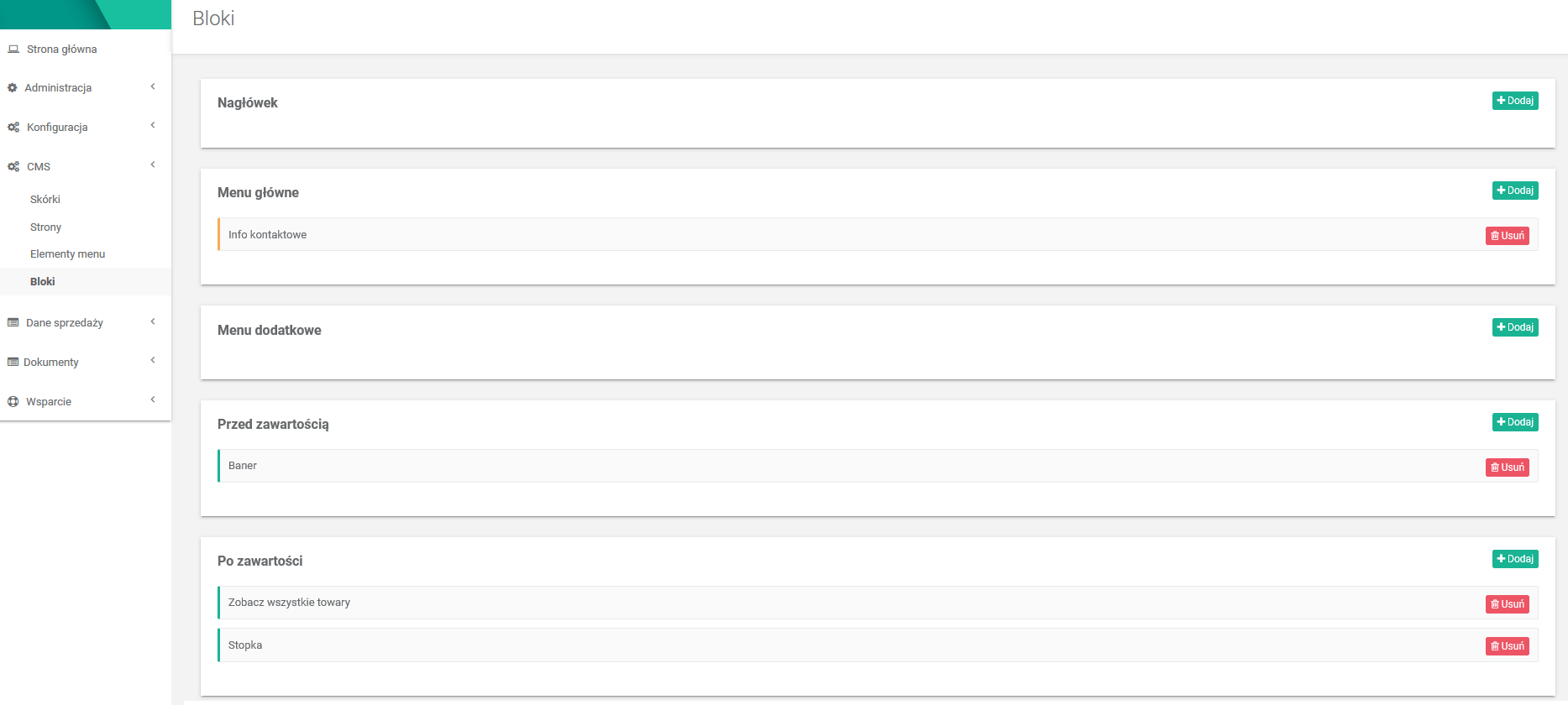
Task: Expand the Administracja menu chevron
Action: click(x=153, y=86)
